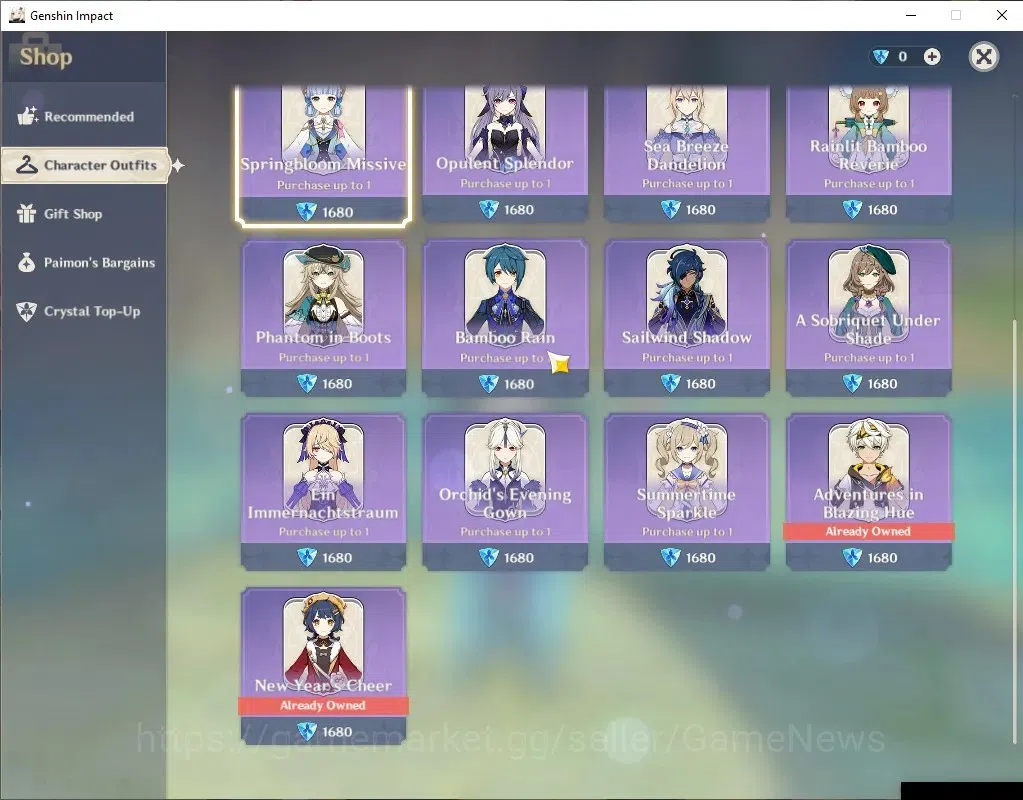Click crystal icon on Bamboo Rain price
Image resolution: width=1023 pixels, height=800 pixels.
point(489,384)
